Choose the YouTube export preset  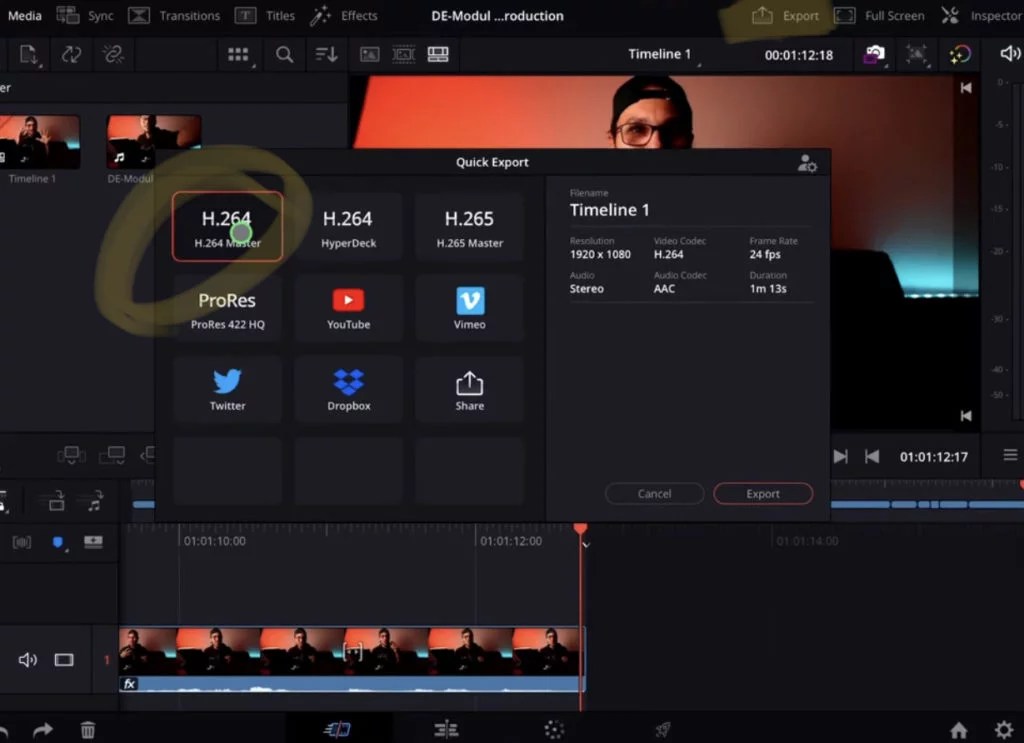pyautogui.click(x=348, y=307)
